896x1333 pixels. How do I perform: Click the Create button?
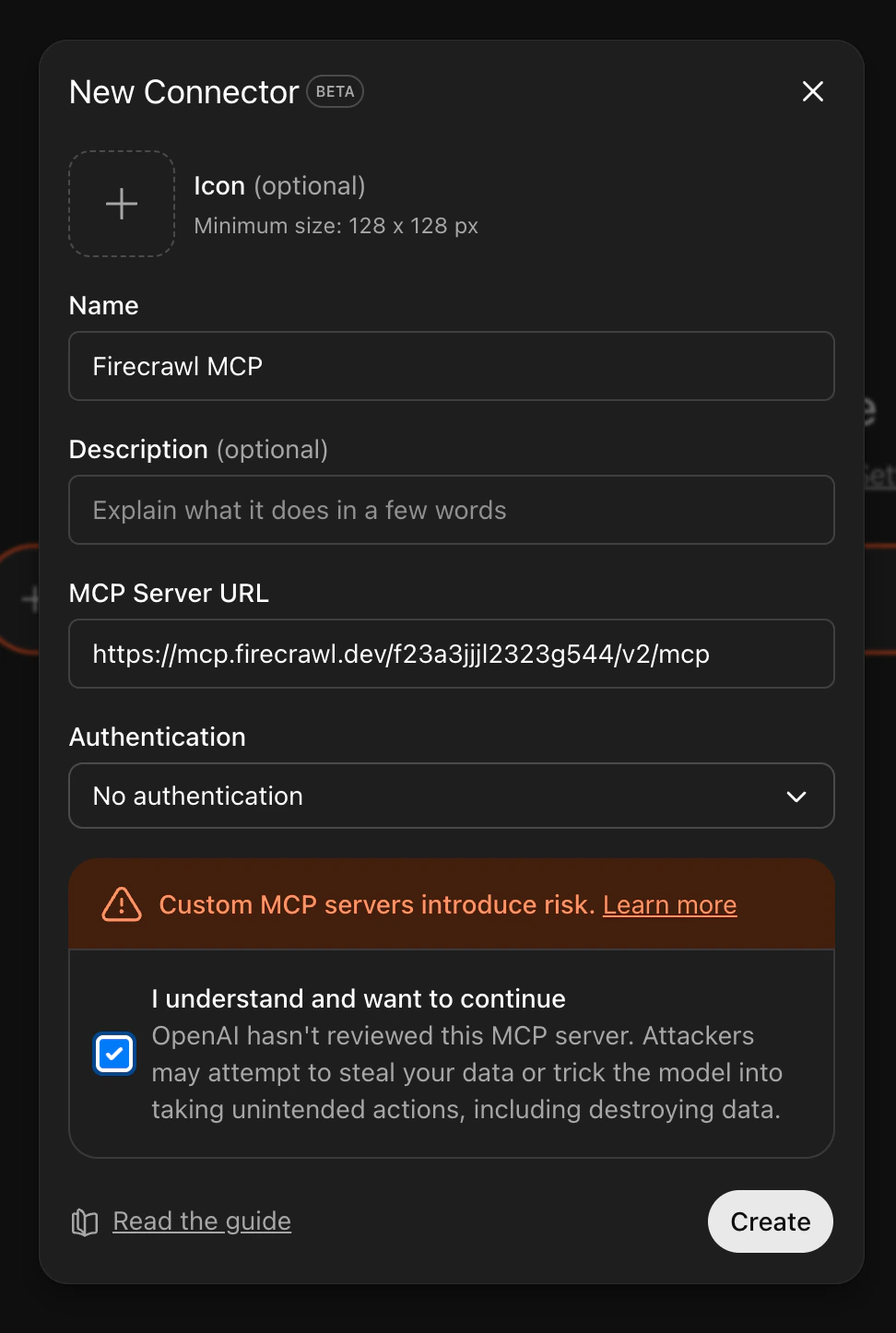(x=770, y=1221)
